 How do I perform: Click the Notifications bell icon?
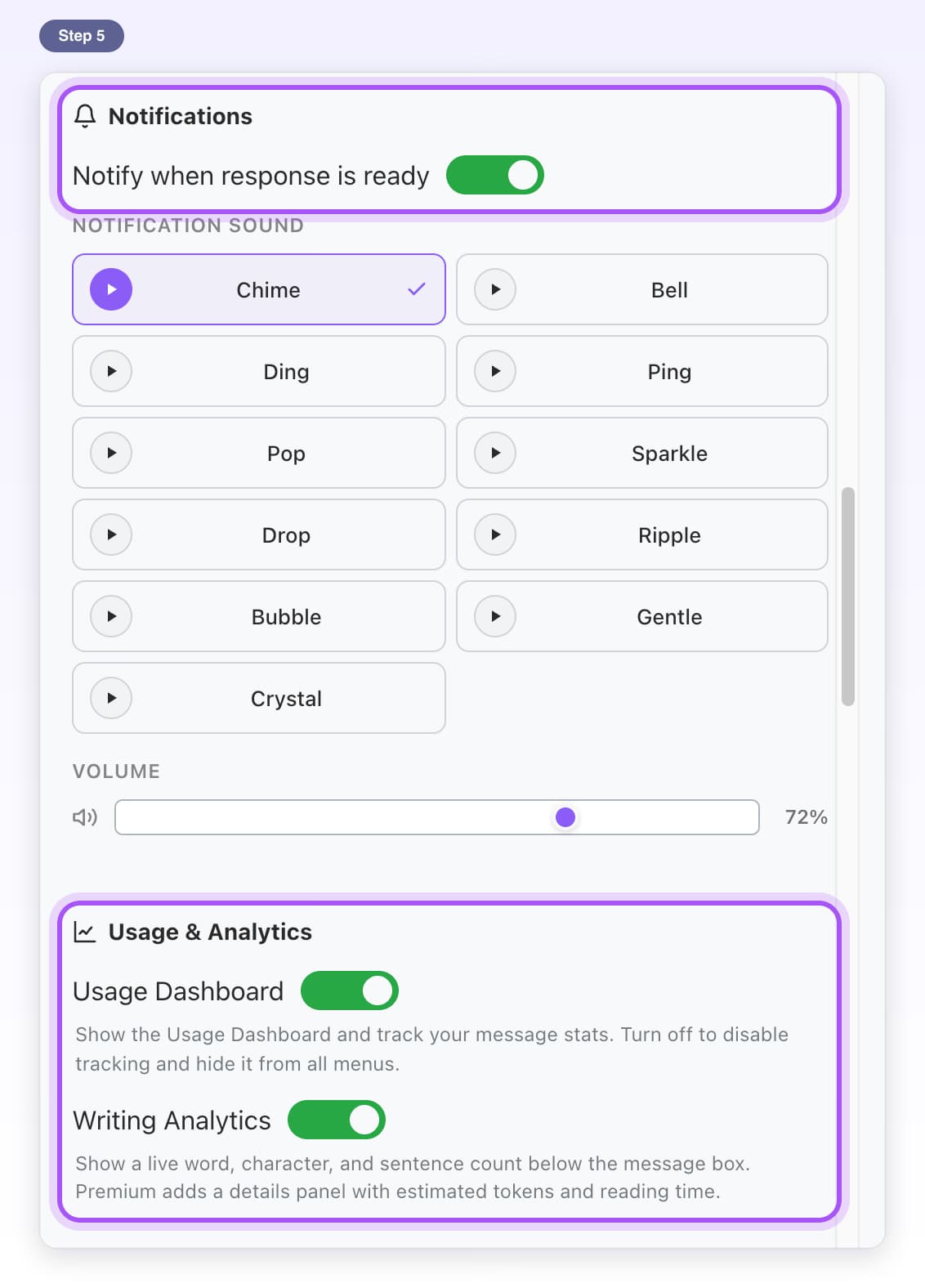[x=85, y=116]
